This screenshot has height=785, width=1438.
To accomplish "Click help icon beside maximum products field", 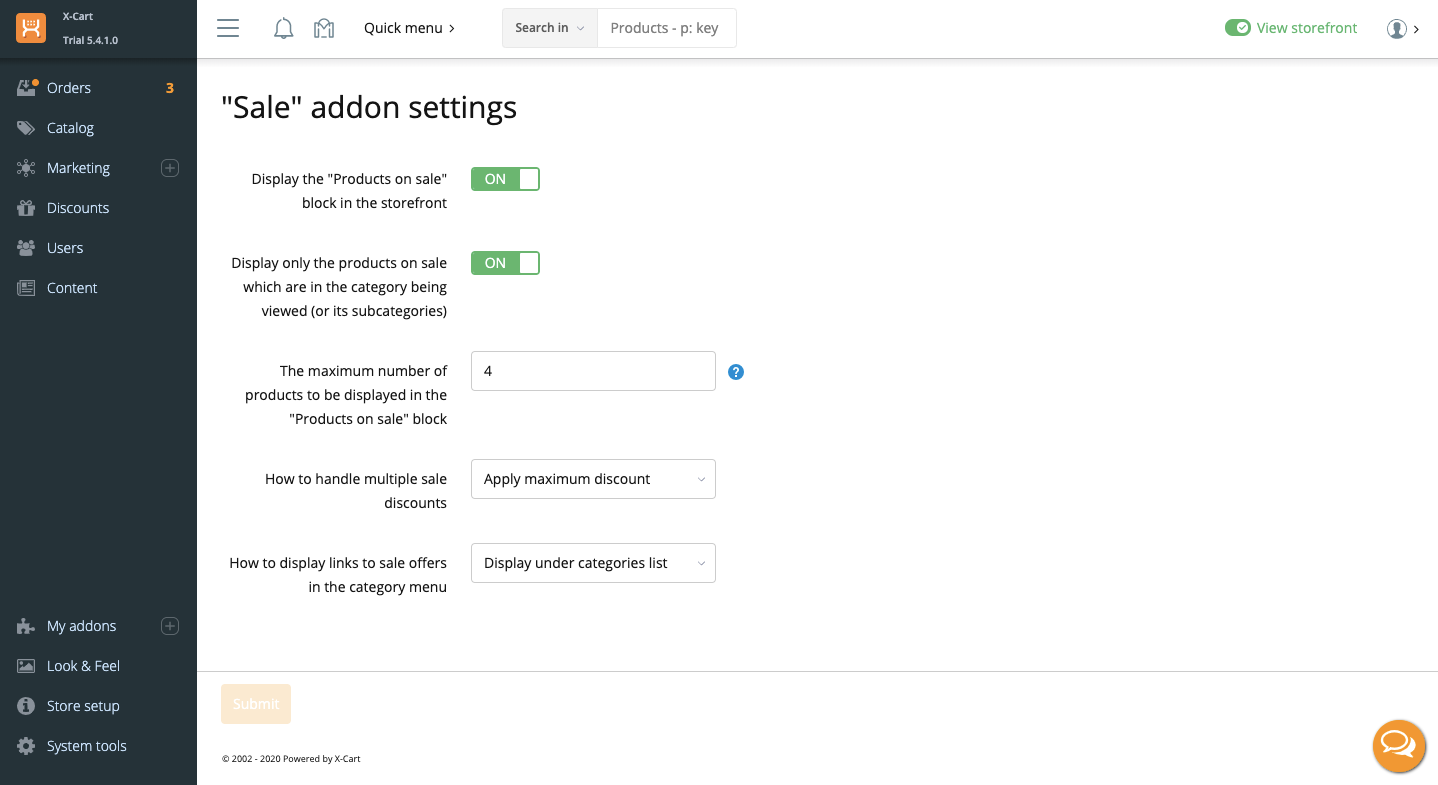I will [x=736, y=372].
